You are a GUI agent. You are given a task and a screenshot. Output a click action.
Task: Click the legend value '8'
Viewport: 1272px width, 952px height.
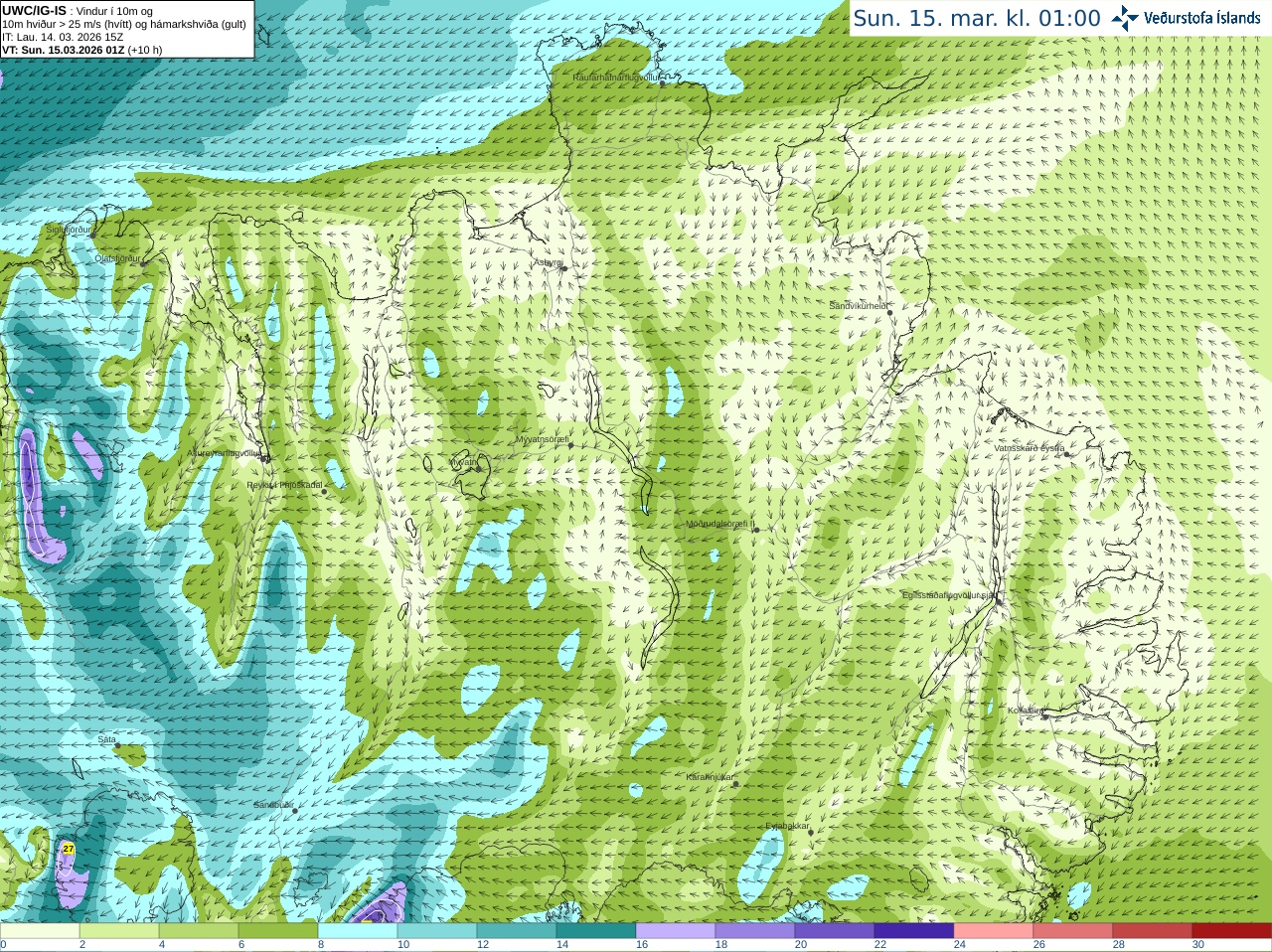coord(321,945)
